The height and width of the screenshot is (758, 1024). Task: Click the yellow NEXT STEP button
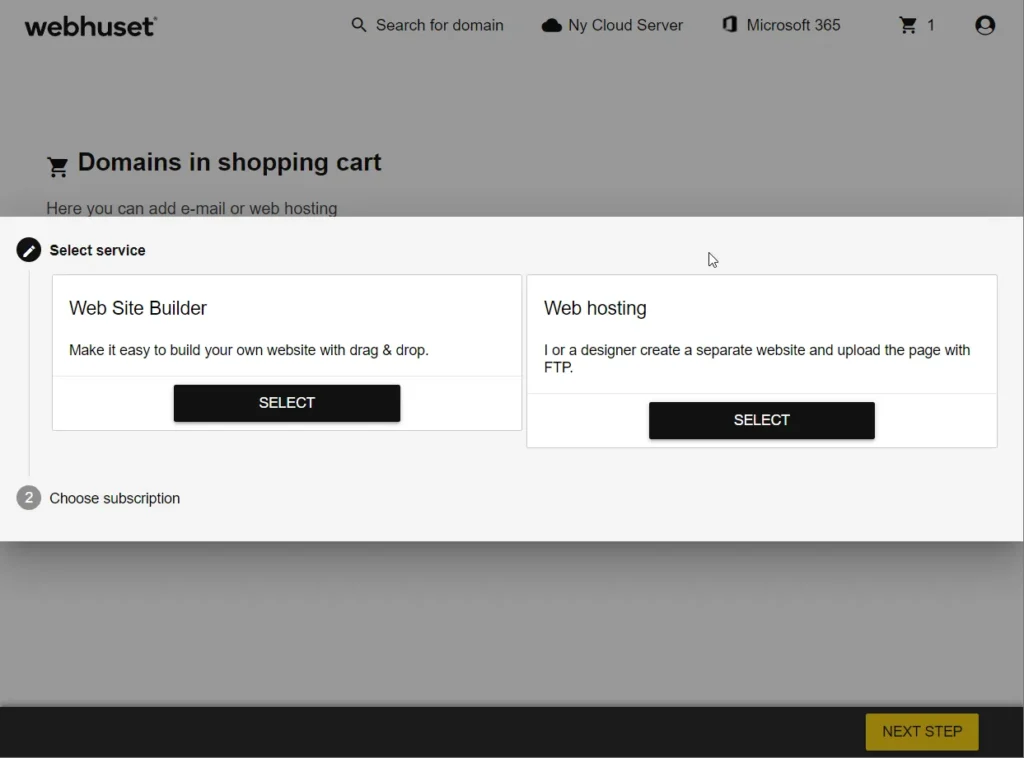[x=921, y=731]
